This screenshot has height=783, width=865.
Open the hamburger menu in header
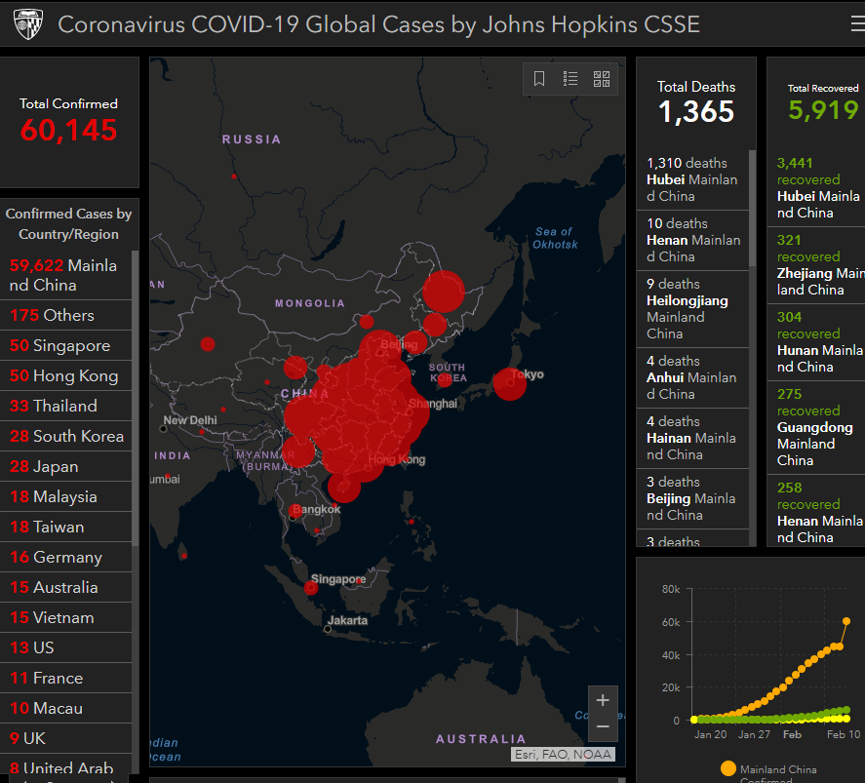tap(858, 24)
